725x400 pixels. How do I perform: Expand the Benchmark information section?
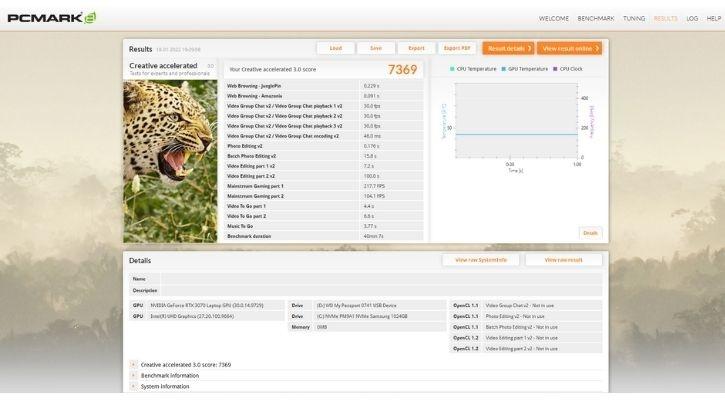[133, 376]
